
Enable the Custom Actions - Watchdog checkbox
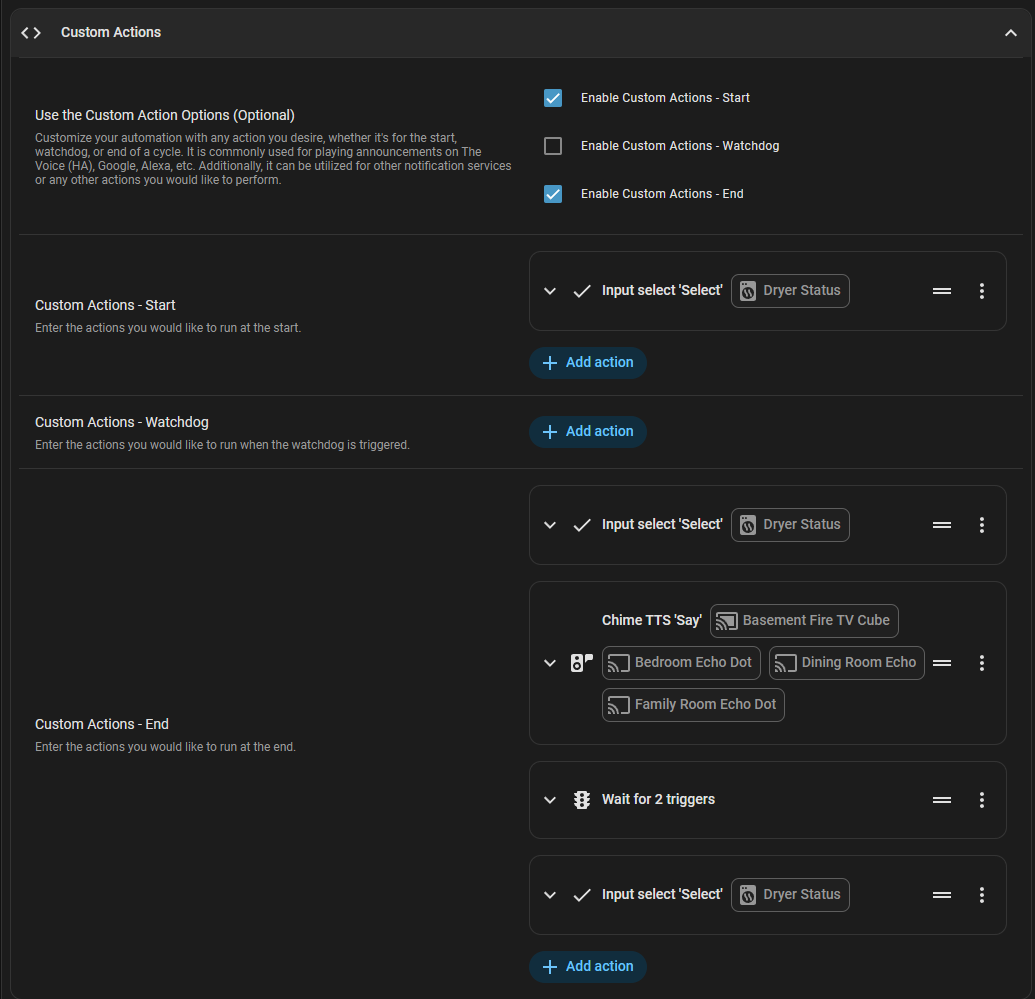click(553, 146)
